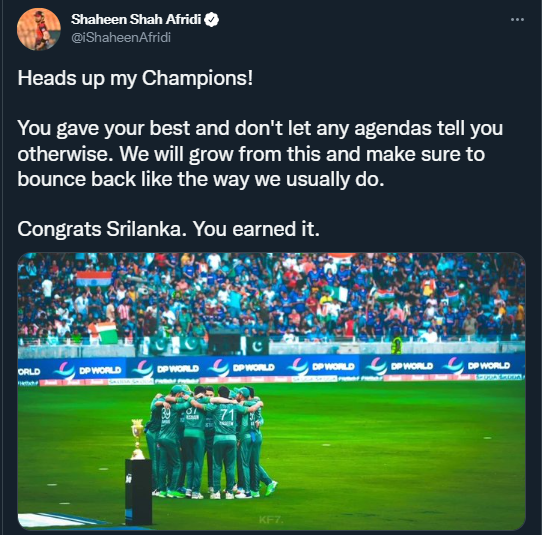Viewport: 542px width, 535px height.
Task: Click the display name Shaheen Shah Afridi
Action: (136, 19)
